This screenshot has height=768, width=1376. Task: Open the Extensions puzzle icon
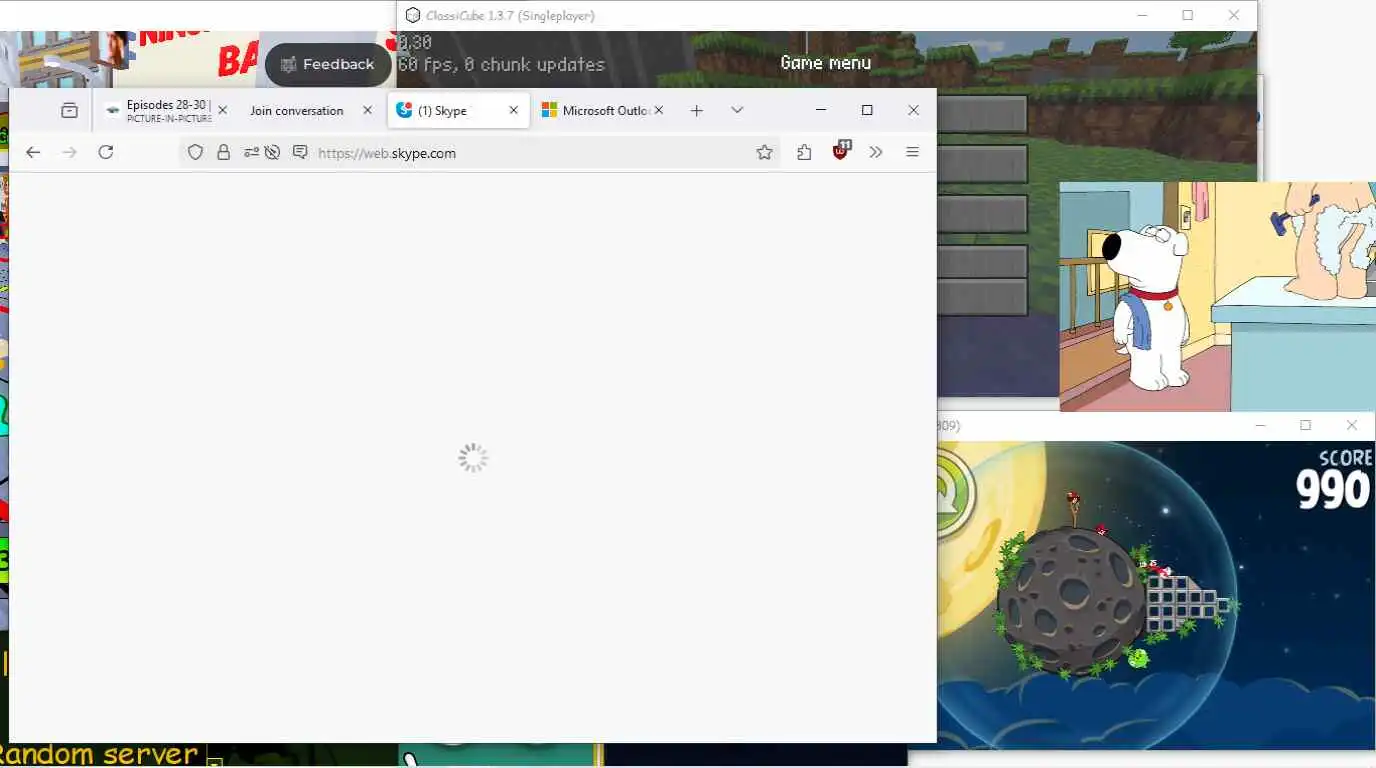(x=804, y=152)
